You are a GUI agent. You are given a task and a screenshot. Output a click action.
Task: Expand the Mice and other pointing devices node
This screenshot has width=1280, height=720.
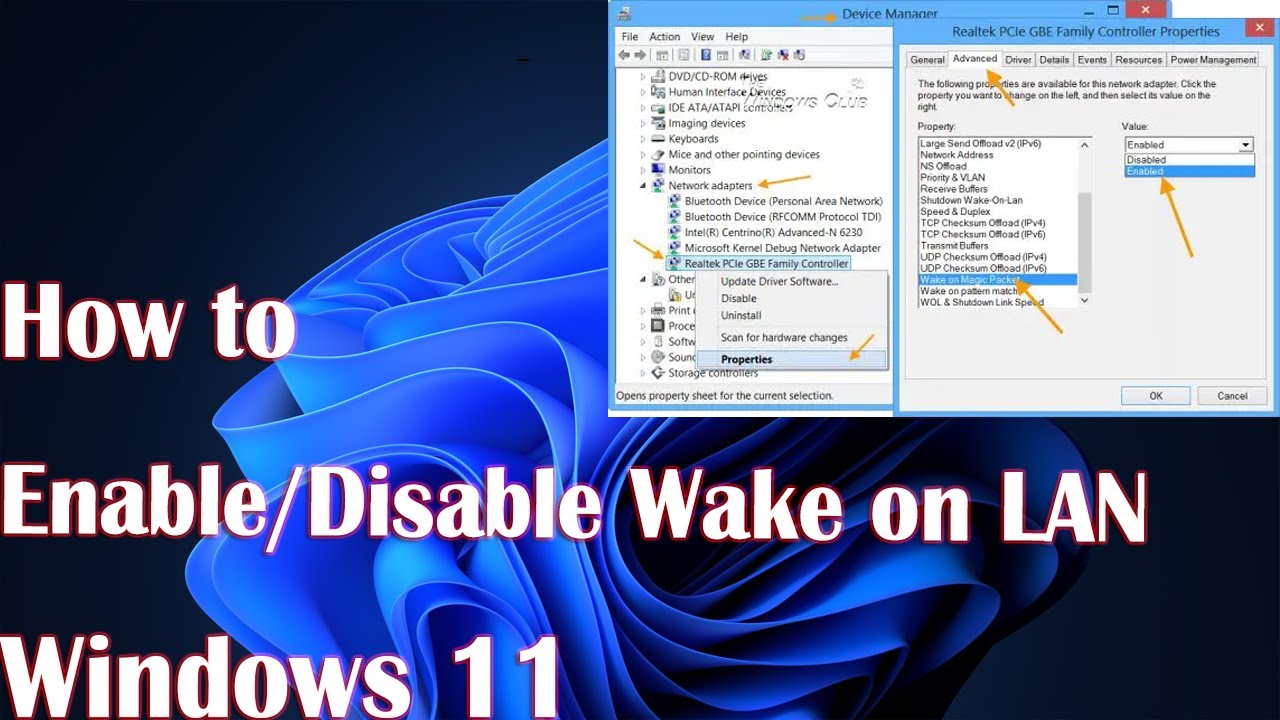pos(644,155)
